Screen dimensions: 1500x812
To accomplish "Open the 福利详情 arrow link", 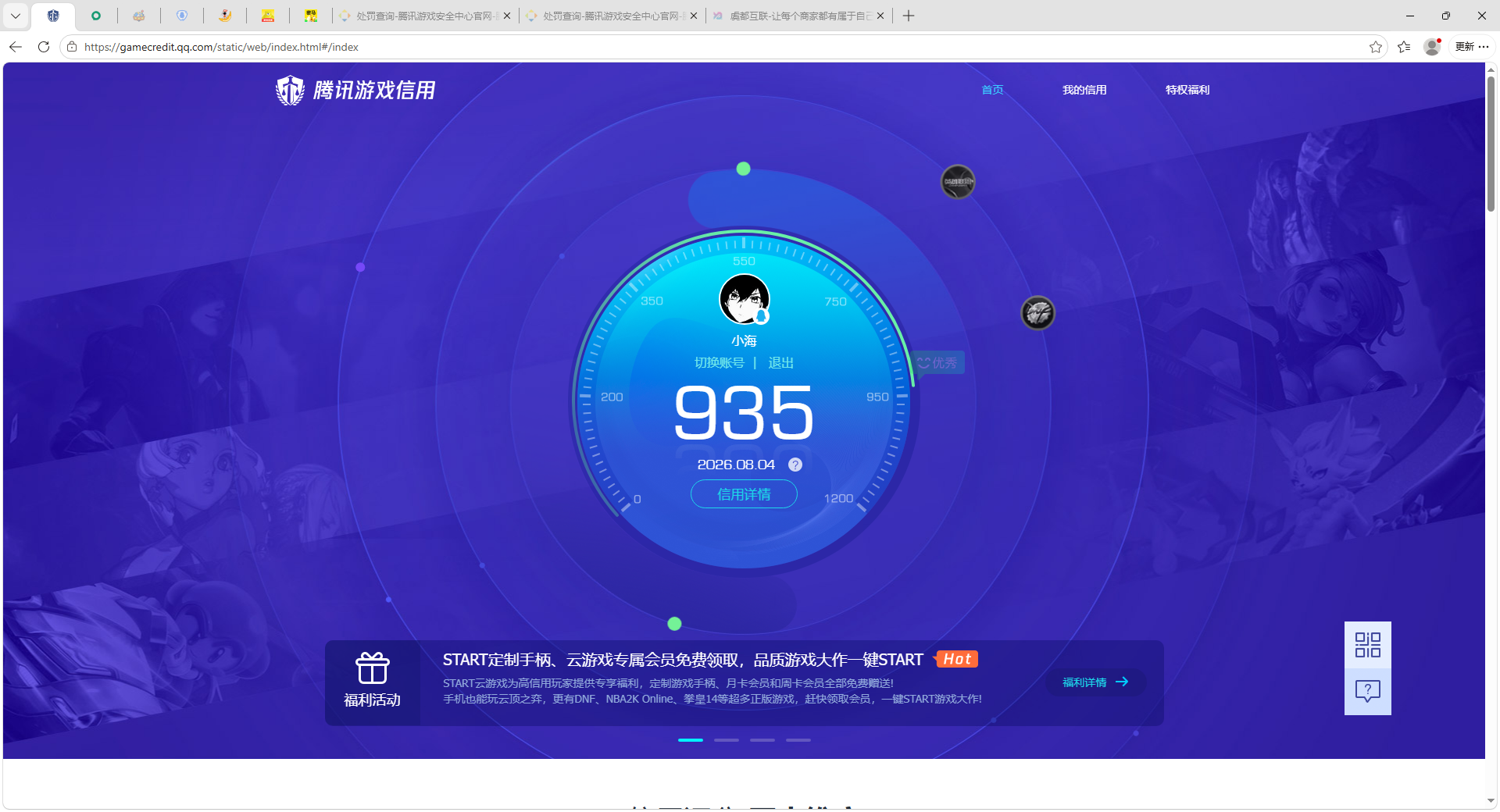I will pos(1095,682).
